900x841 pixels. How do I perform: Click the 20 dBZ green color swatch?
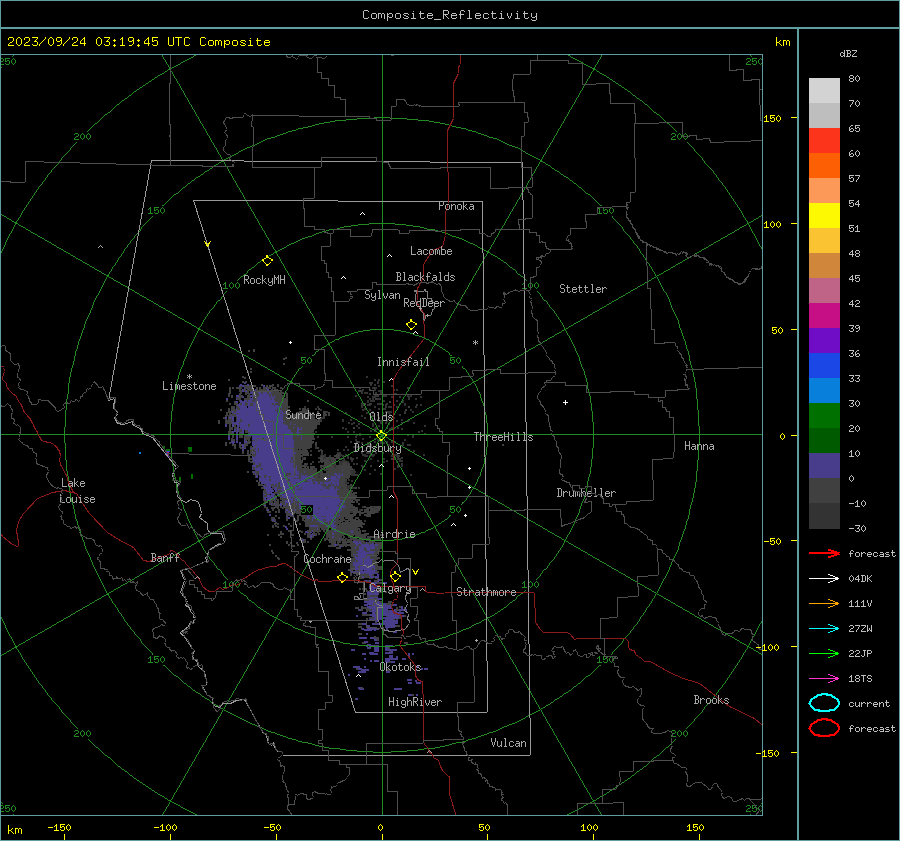coord(824,416)
